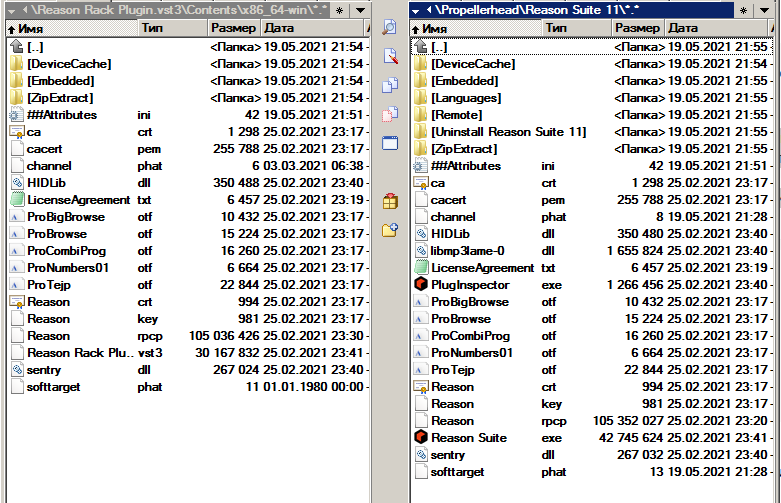
Task: Select the softtarget phat file name in the left panel
Action: [x=53, y=387]
